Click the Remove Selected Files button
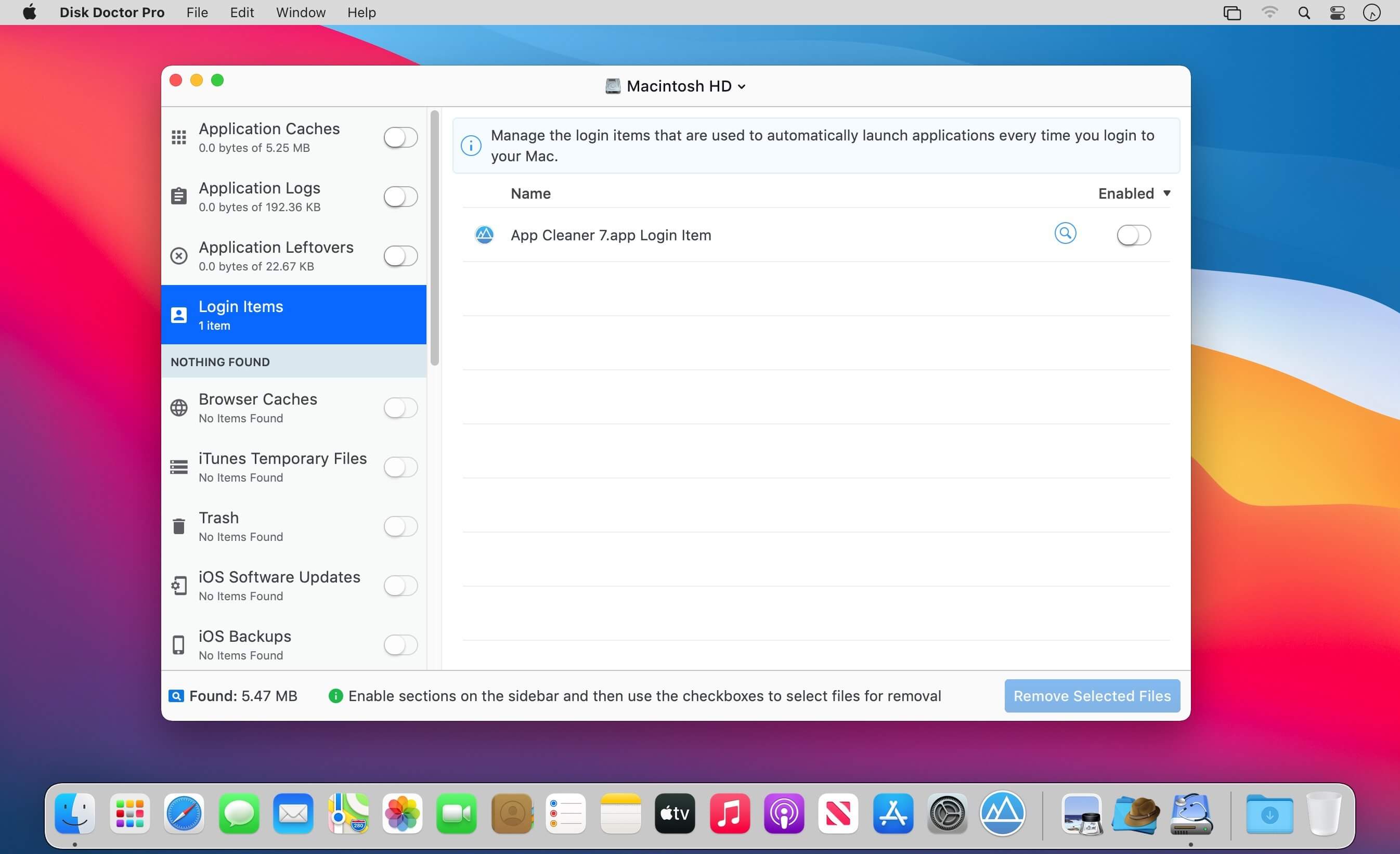The image size is (1400, 854). point(1092,695)
